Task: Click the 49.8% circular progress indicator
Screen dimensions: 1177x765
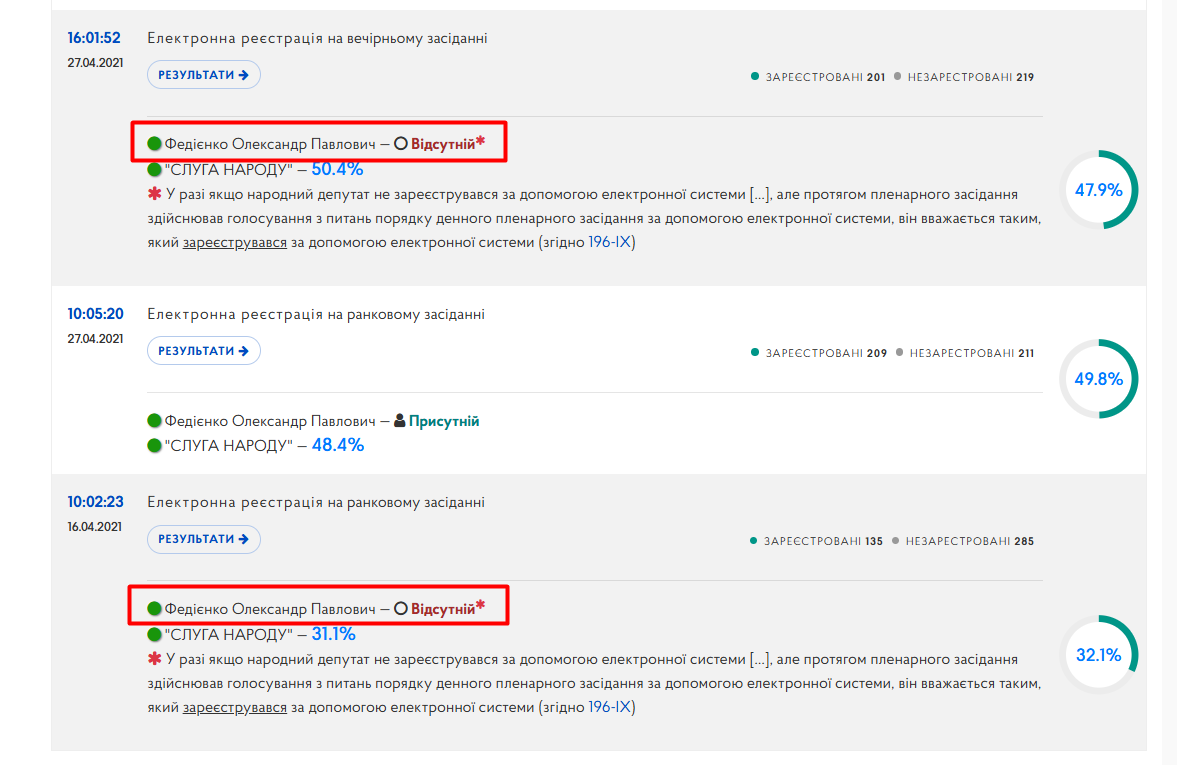Action: pos(1099,379)
